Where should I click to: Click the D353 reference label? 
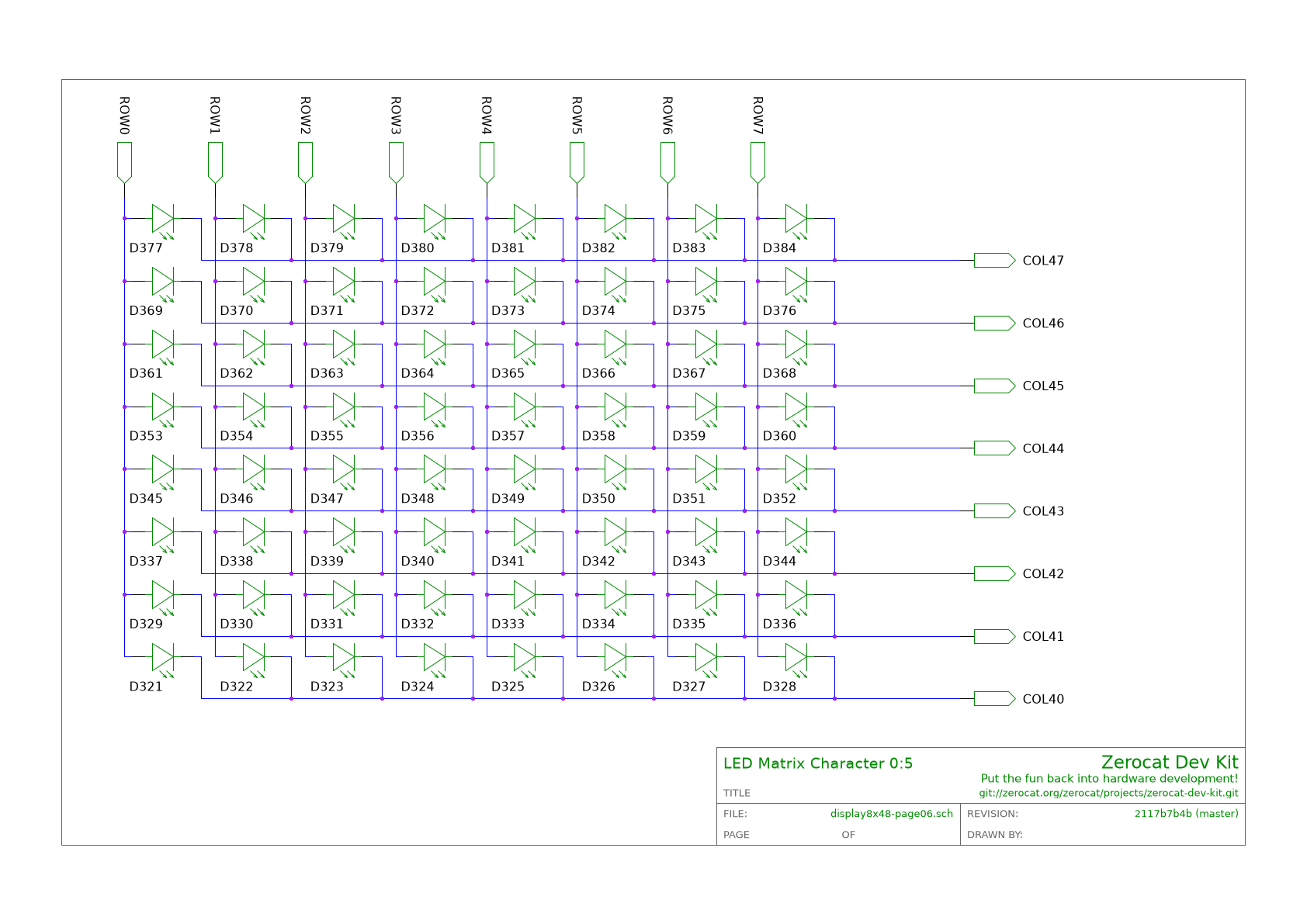point(146,436)
